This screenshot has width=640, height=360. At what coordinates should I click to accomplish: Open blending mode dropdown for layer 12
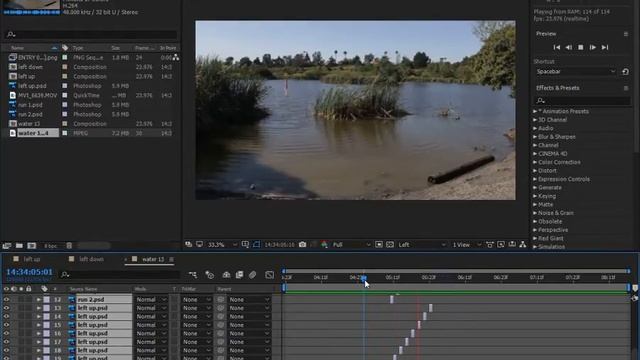tap(151, 300)
